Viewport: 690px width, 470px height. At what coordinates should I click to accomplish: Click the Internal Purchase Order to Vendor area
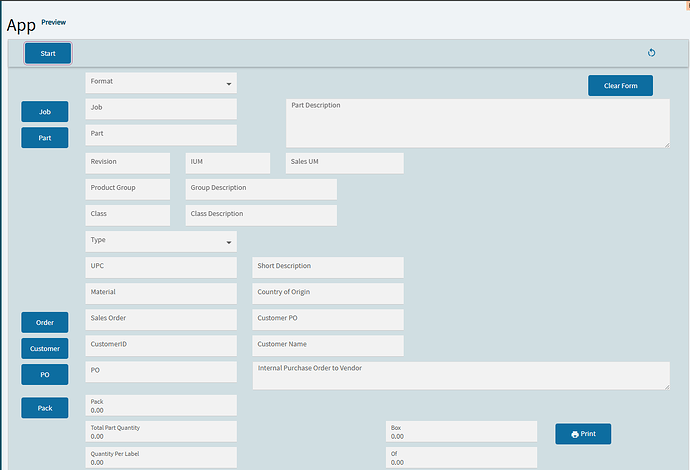461,375
